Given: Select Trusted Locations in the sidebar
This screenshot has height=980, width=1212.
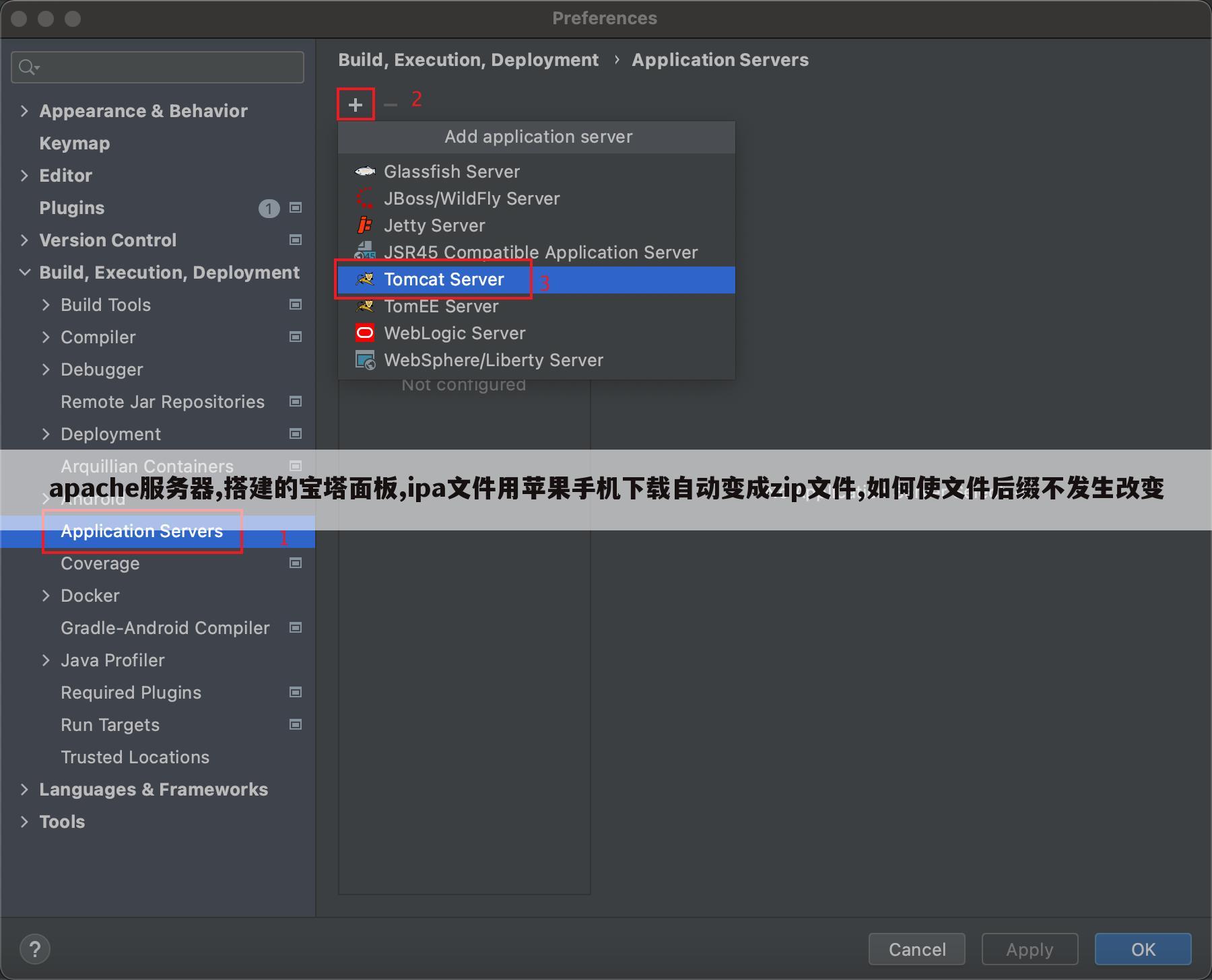Looking at the screenshot, I should point(135,757).
